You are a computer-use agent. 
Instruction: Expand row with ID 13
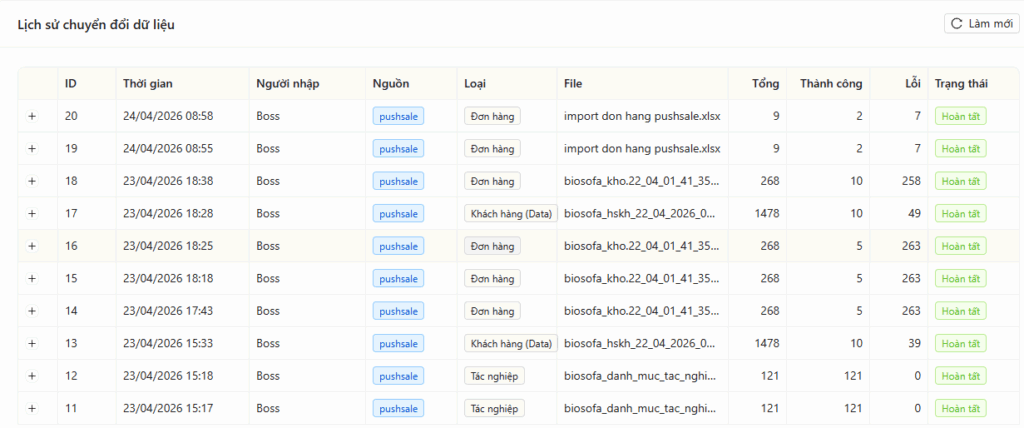[x=32, y=344]
